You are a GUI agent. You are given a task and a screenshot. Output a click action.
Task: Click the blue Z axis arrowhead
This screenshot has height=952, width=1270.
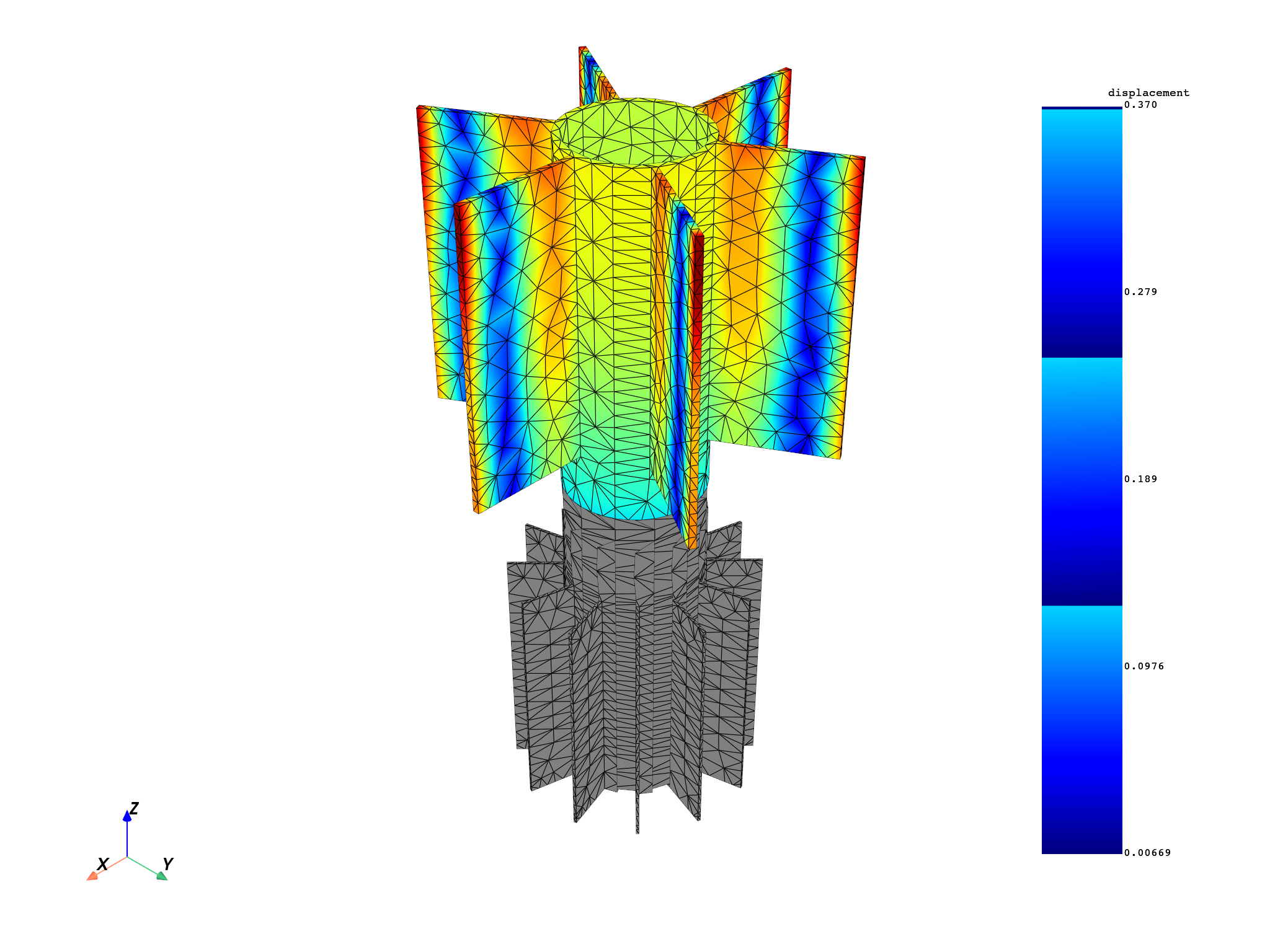pyautogui.click(x=127, y=816)
